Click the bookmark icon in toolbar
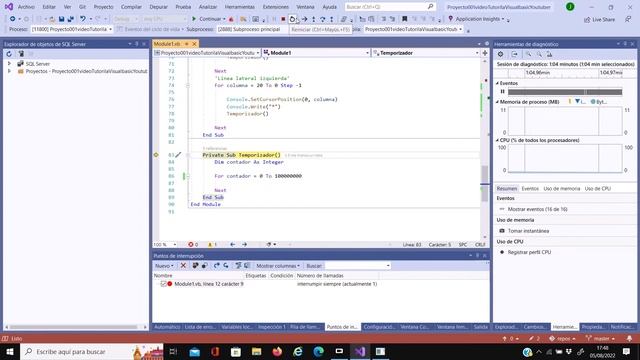 click(404, 19)
